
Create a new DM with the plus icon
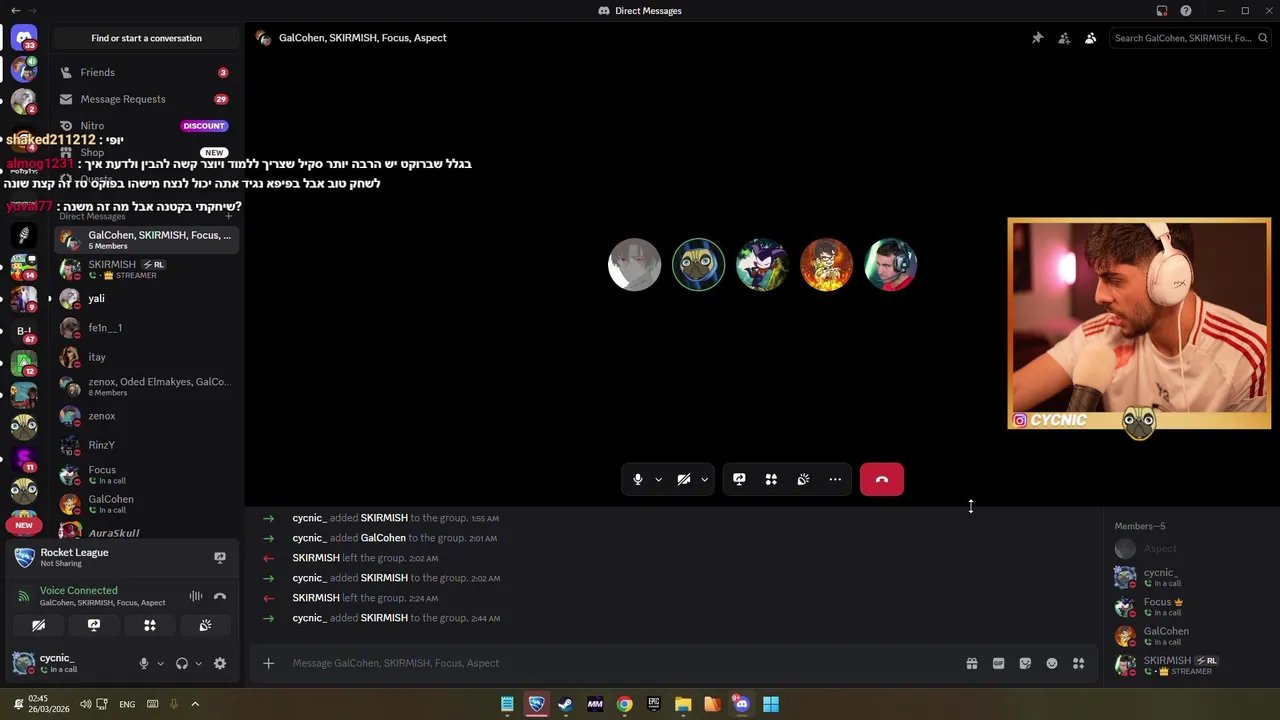pyautogui.click(x=228, y=216)
